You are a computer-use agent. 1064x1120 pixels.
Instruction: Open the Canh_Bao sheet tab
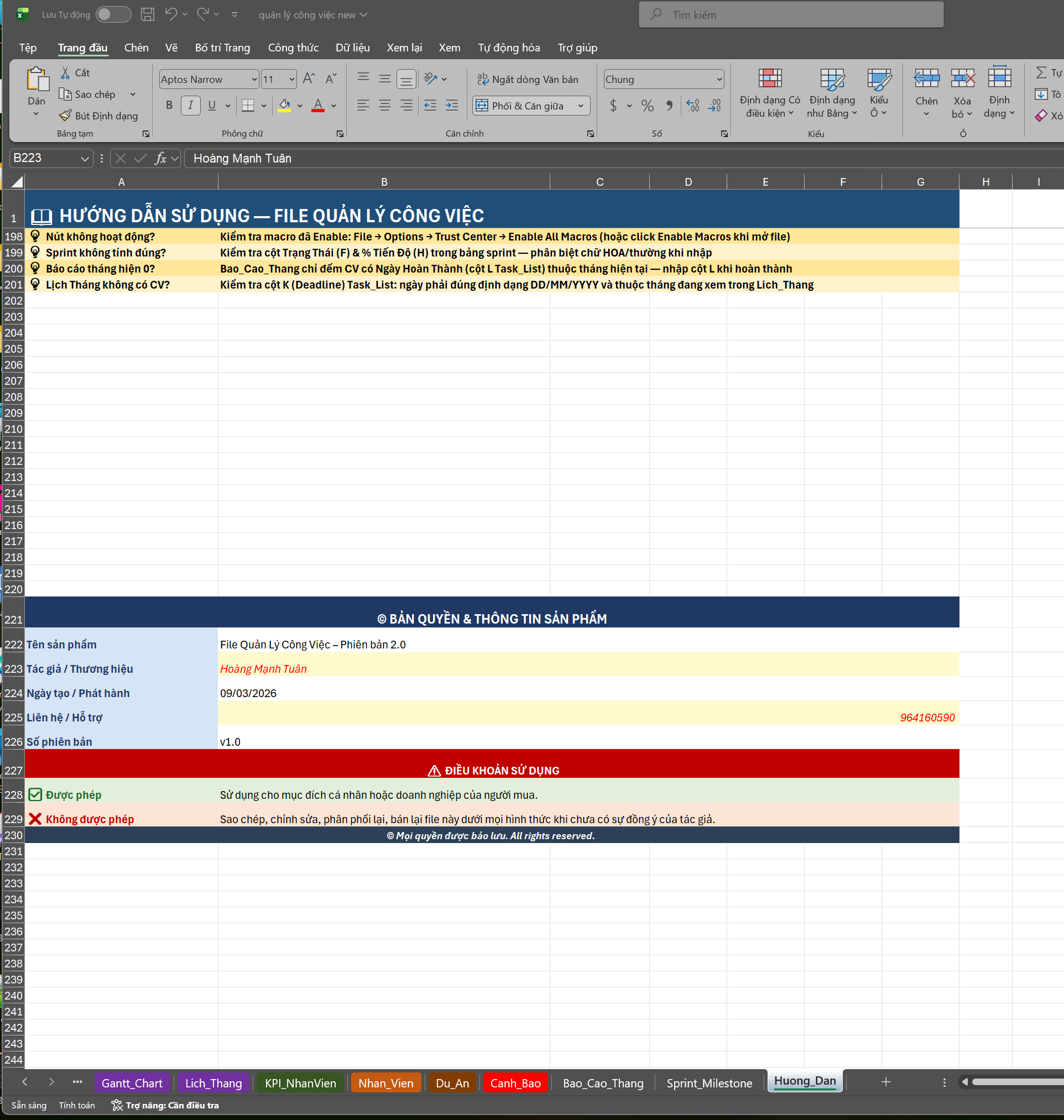(x=515, y=1083)
